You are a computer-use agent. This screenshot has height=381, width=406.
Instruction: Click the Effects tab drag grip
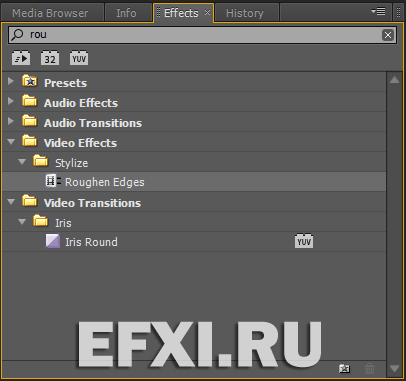[158, 13]
